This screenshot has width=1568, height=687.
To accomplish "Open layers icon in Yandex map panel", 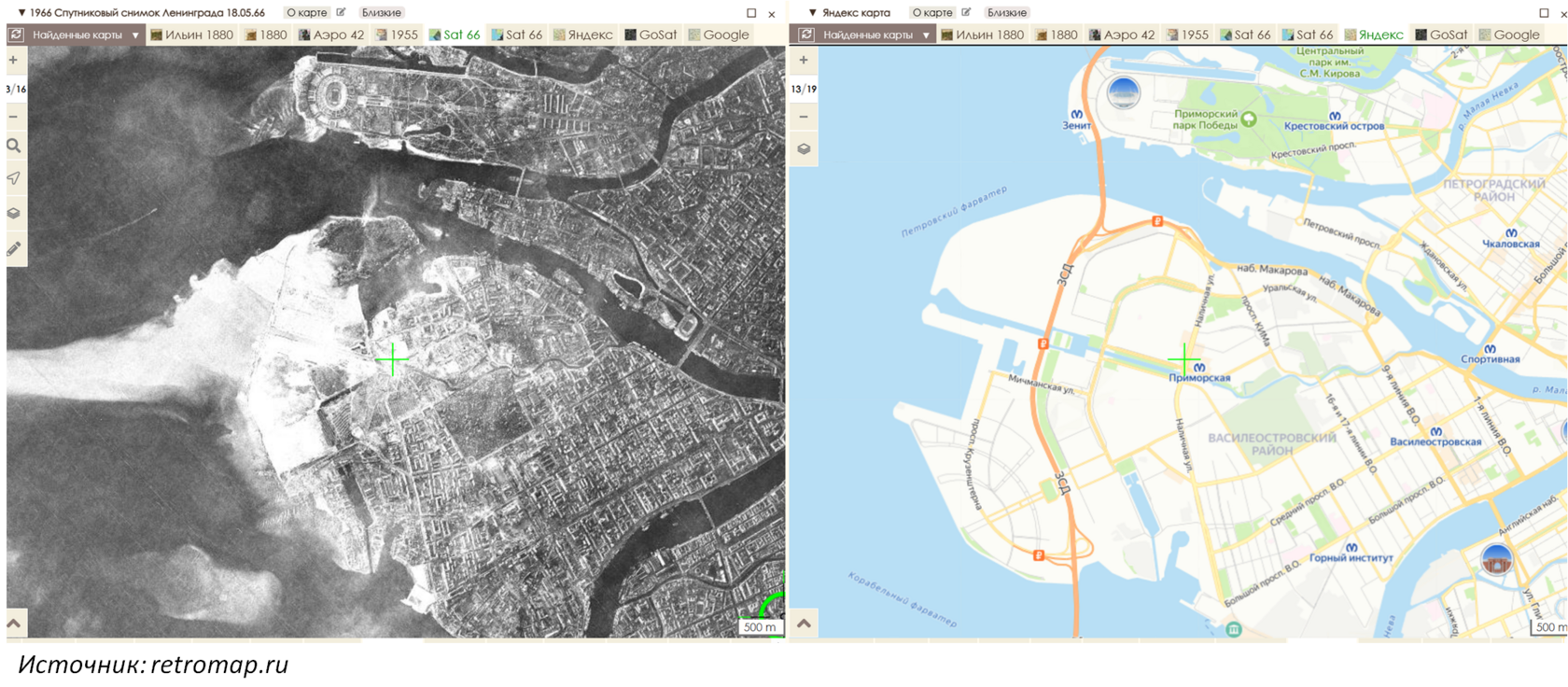I will (804, 149).
